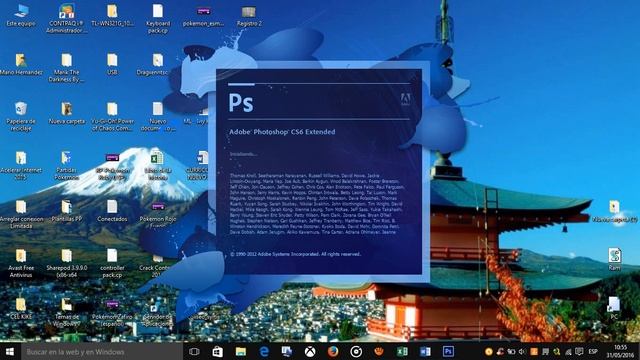Open Papelera de reciclaje icon
This screenshot has height=360, width=640.
tap(21, 117)
